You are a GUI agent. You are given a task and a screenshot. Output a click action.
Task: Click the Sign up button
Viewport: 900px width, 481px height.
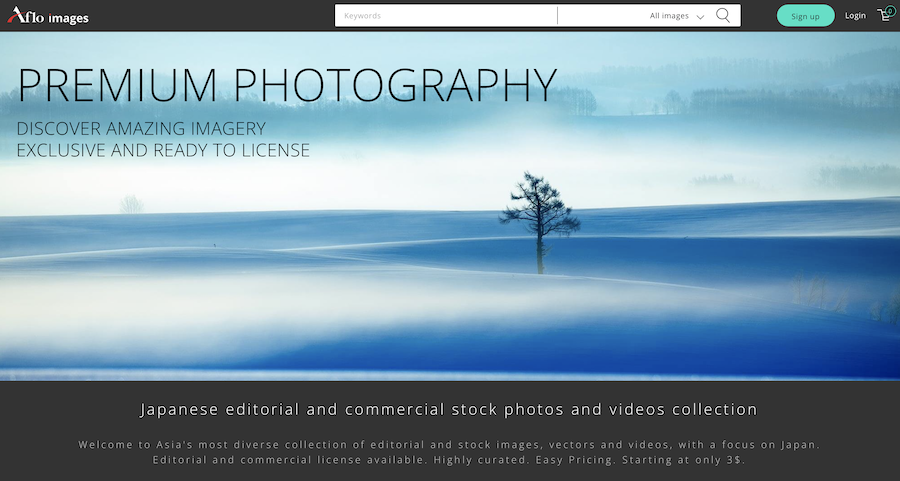(805, 15)
